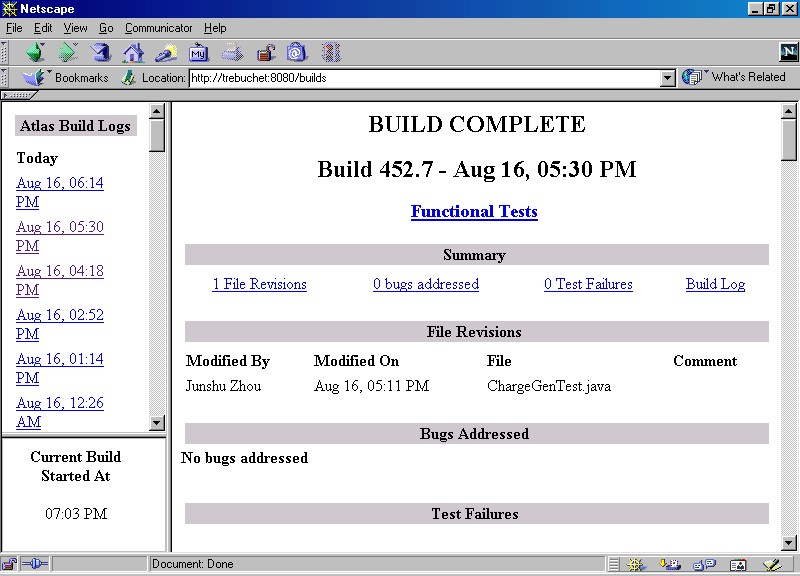Open the Shop toolbar icon
This screenshot has width=800, height=576.
[x=297, y=52]
